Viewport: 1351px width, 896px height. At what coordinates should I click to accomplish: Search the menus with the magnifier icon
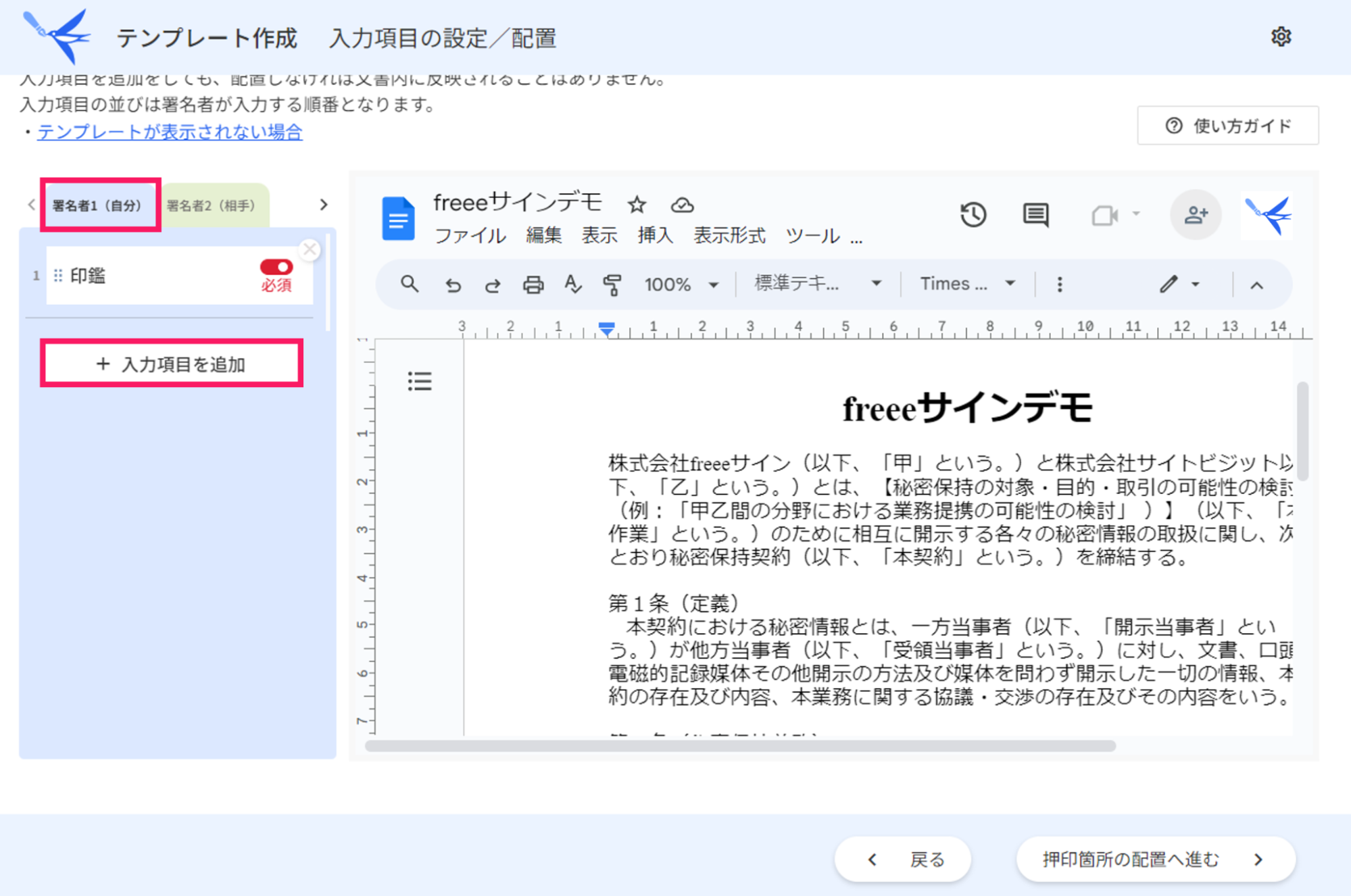tap(410, 284)
